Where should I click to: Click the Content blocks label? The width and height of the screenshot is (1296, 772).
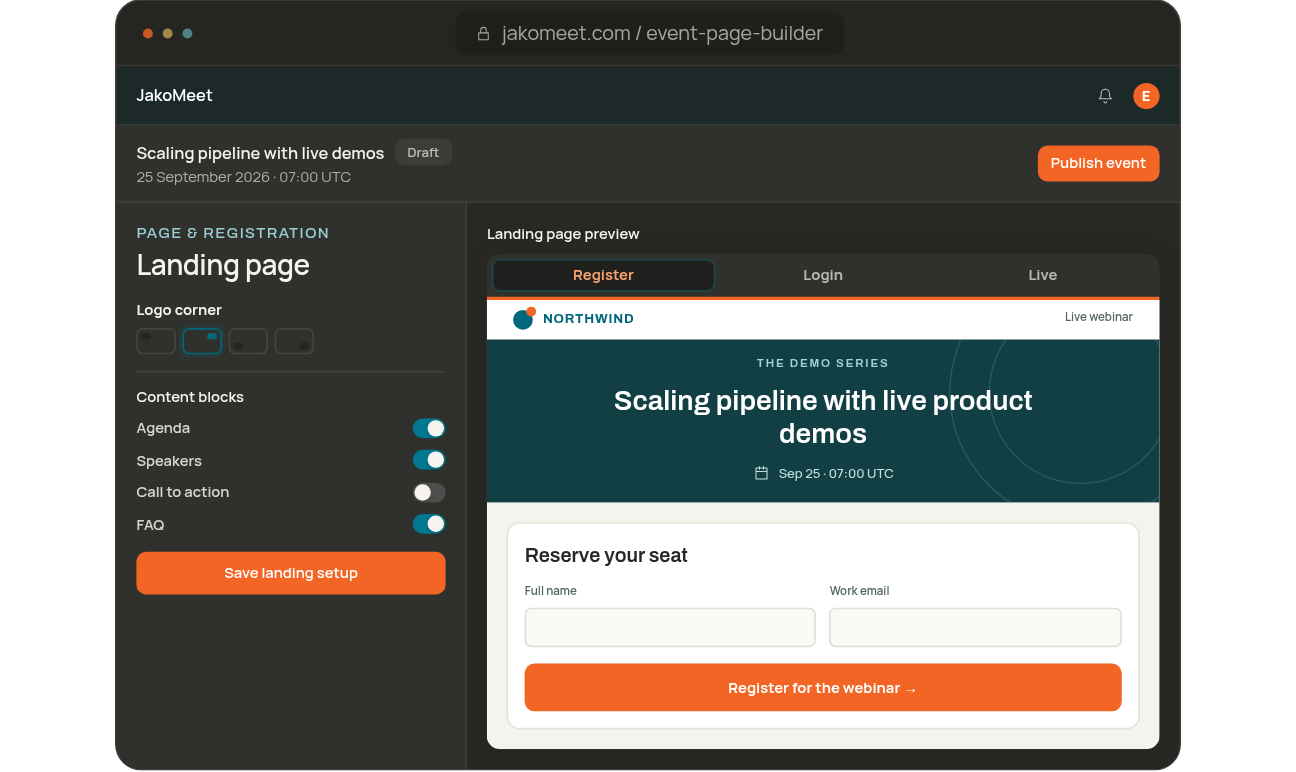pos(190,397)
